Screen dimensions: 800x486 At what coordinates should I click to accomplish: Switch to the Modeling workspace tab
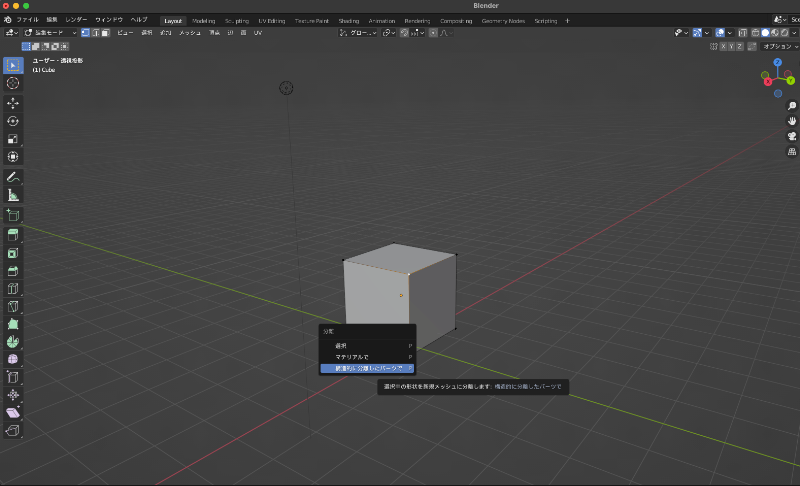click(204, 21)
